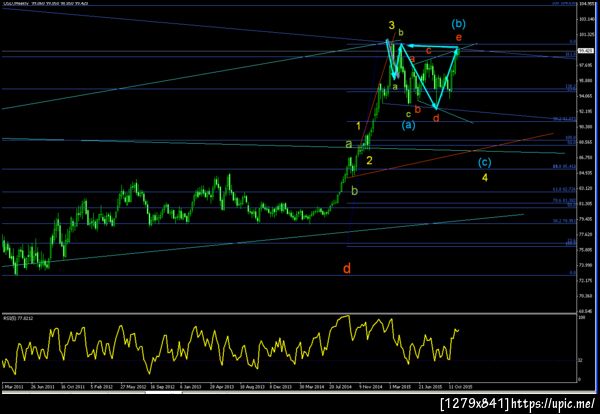Click the price axis value 88.565
600x414 pixels.
(585, 142)
